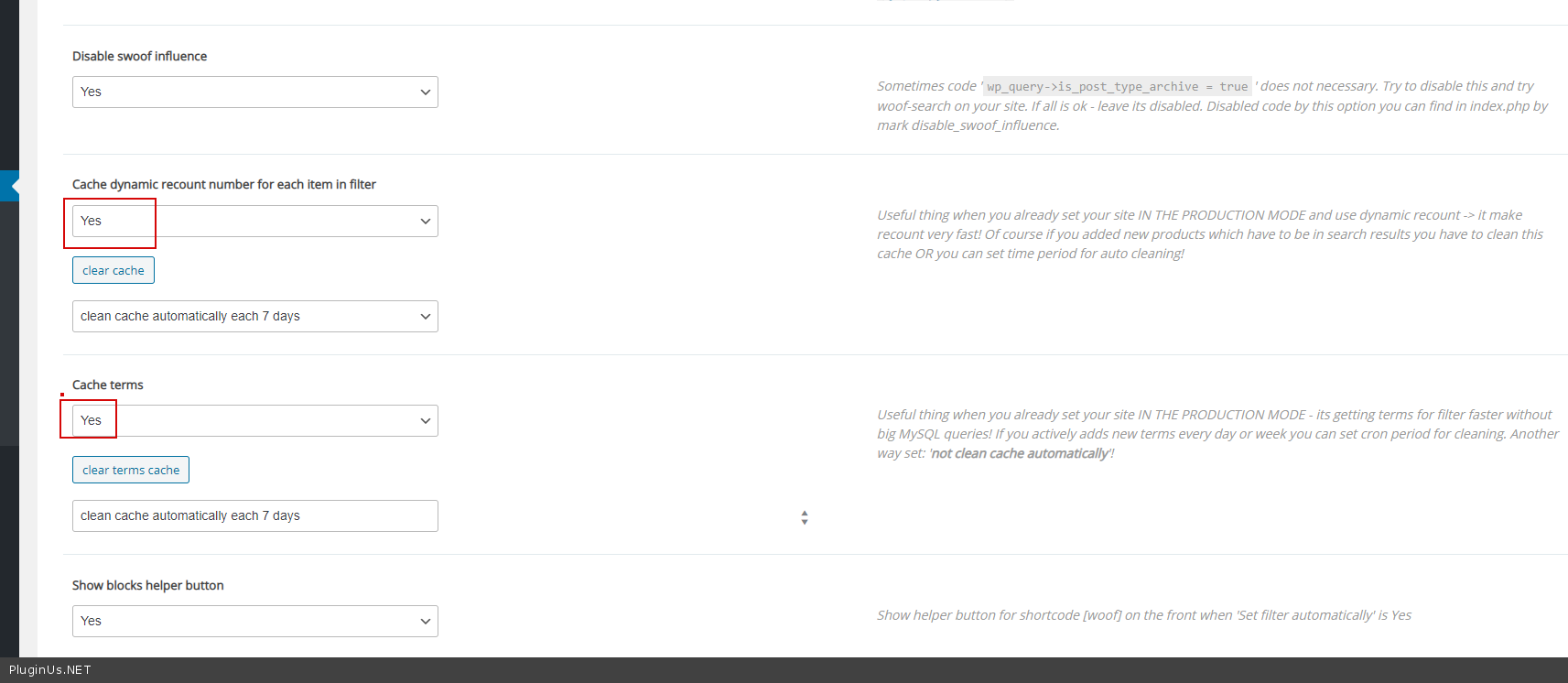
Task: Expand auto-clean period dropdown below clear cache
Action: point(254,316)
